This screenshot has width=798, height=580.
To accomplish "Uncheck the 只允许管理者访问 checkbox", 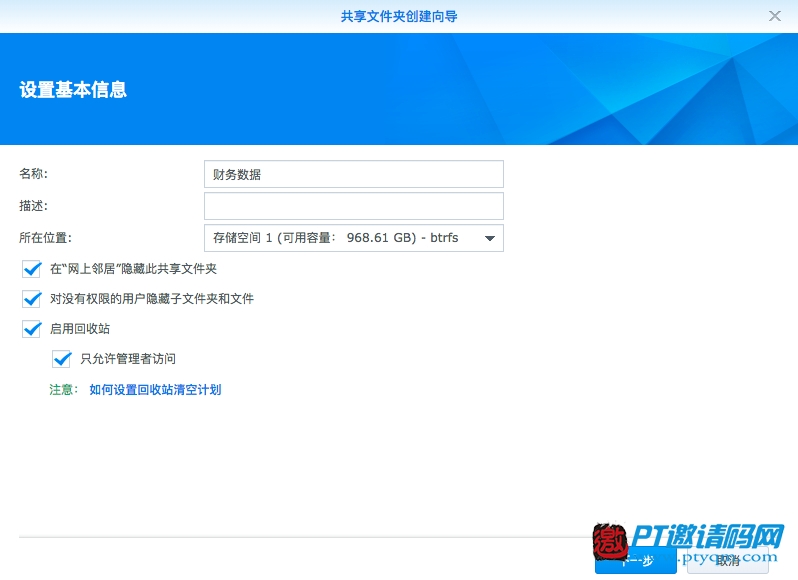I will 62,359.
